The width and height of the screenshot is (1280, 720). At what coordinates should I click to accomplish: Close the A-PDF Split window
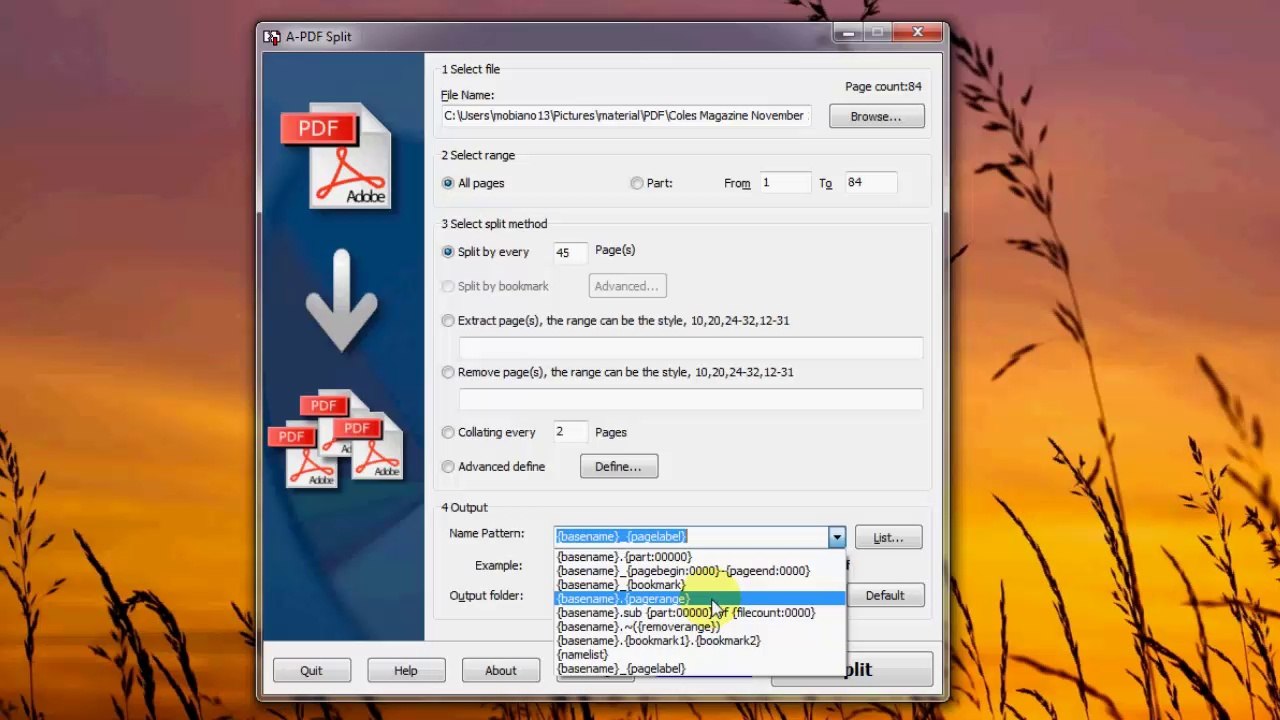coord(918,33)
